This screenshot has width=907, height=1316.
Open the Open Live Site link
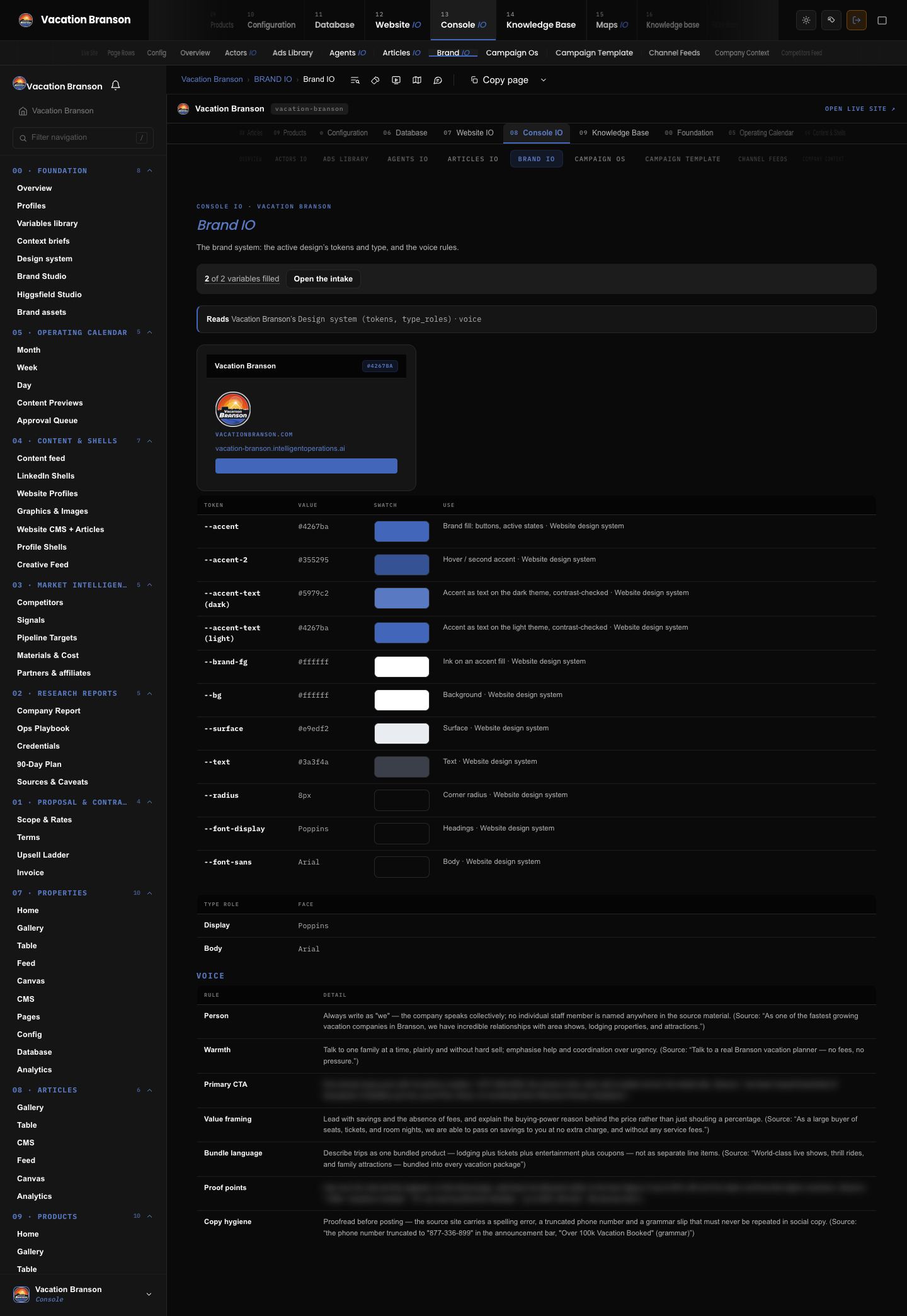tap(860, 109)
